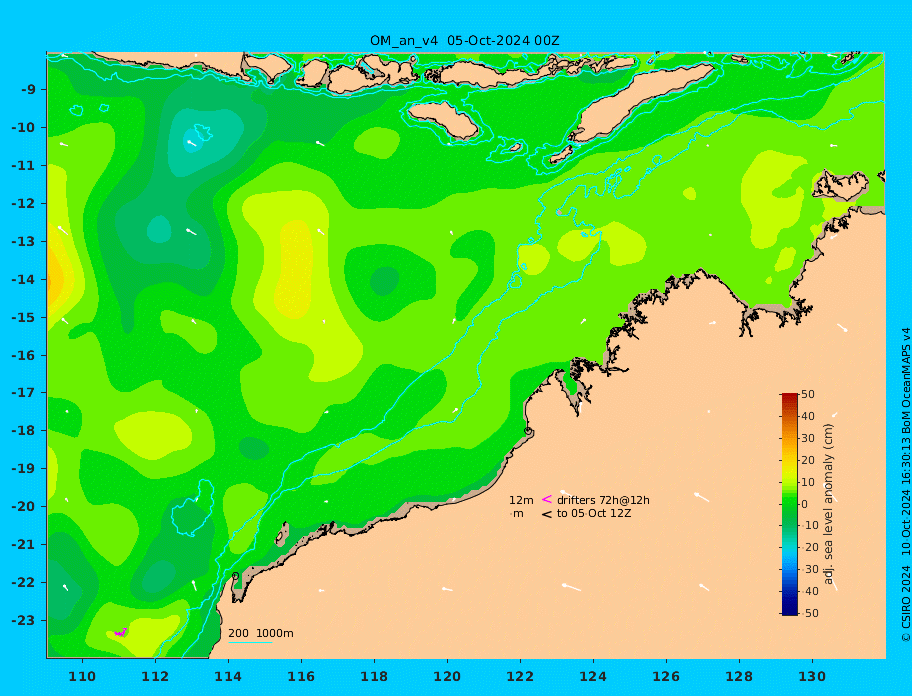Click the '-11' latitude axis label

click(24, 166)
